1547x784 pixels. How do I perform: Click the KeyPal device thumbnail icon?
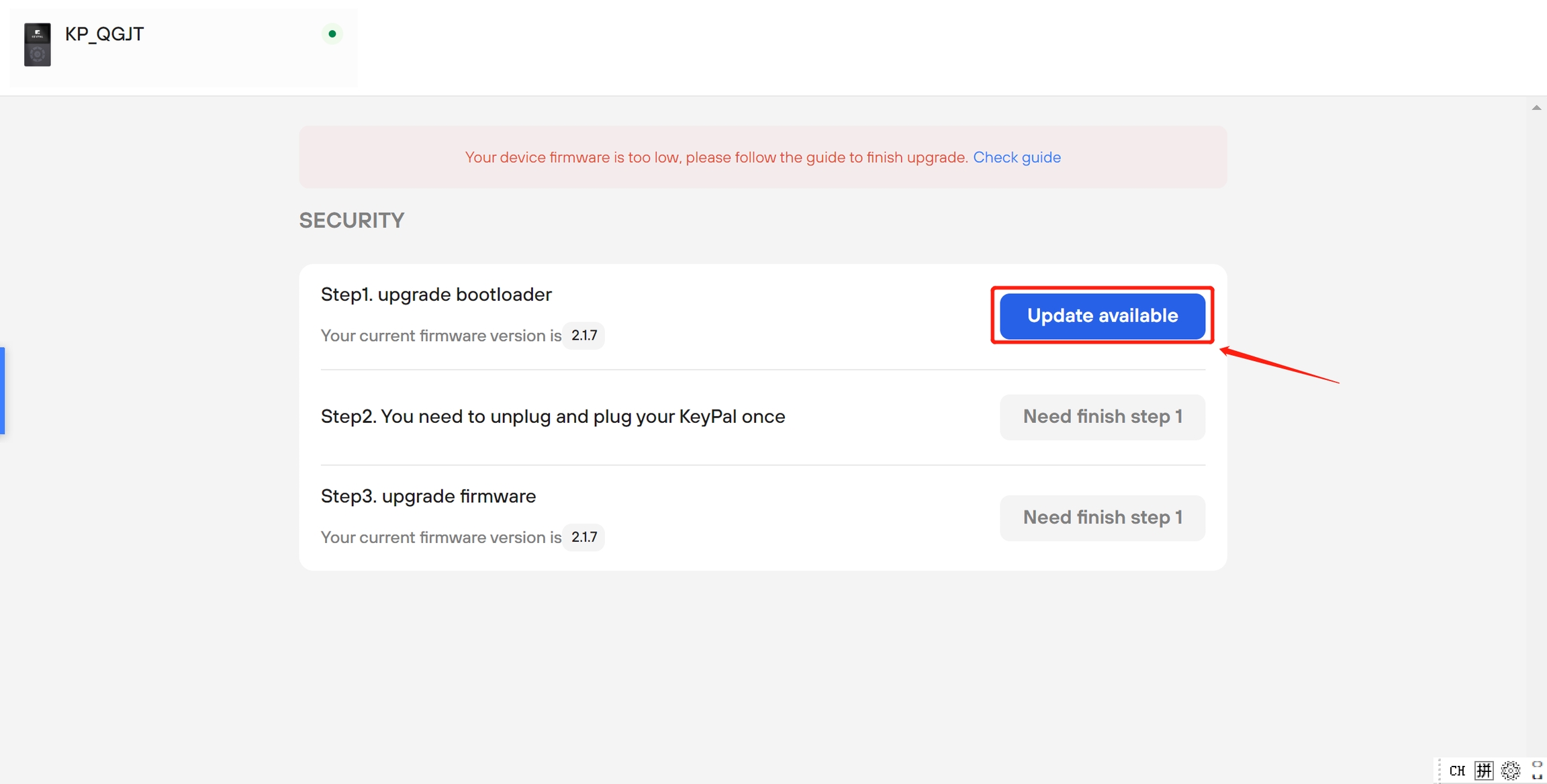tap(37, 44)
